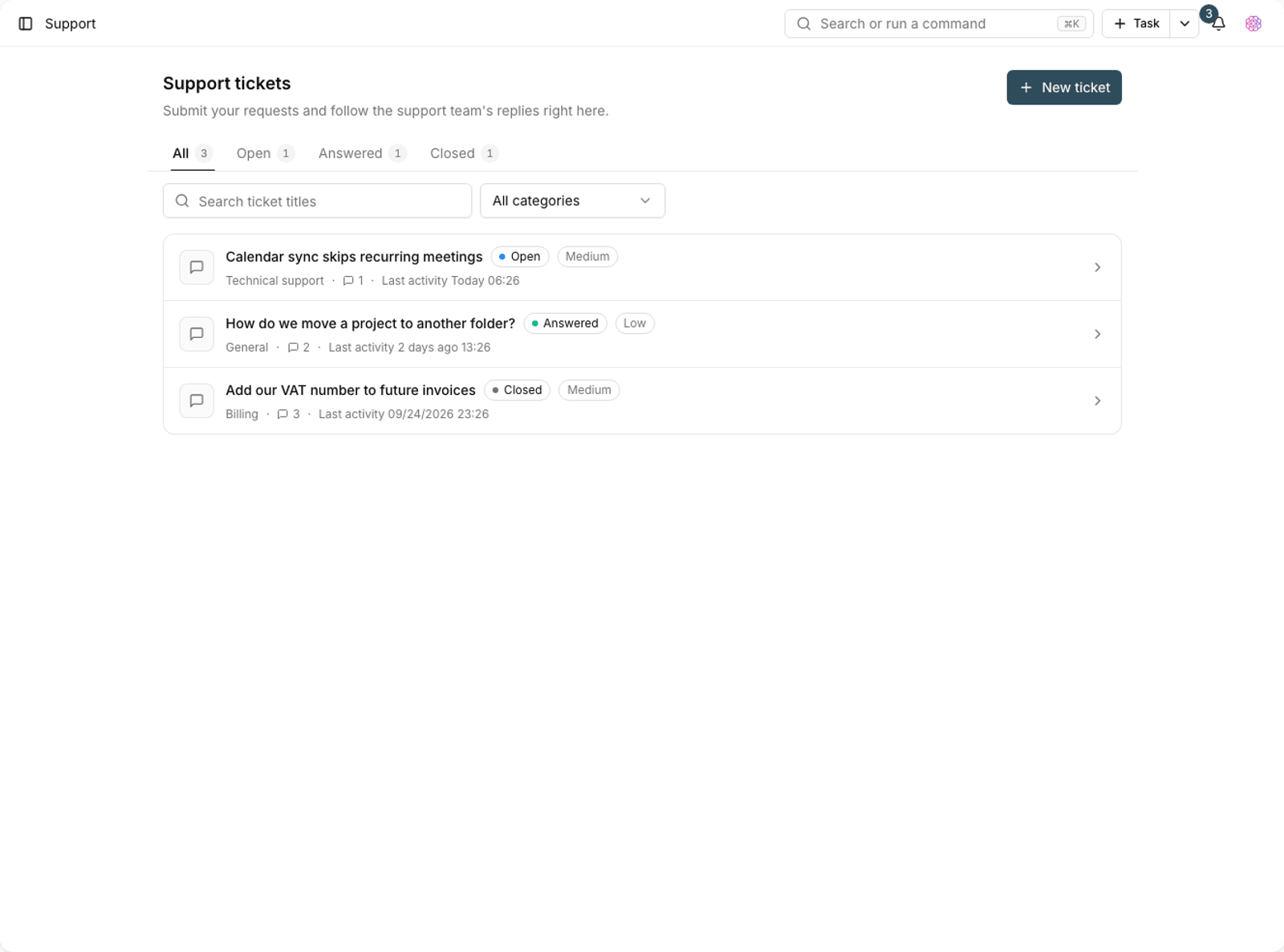
Task: Click Medium priority badge on VAT ticket
Action: click(589, 390)
